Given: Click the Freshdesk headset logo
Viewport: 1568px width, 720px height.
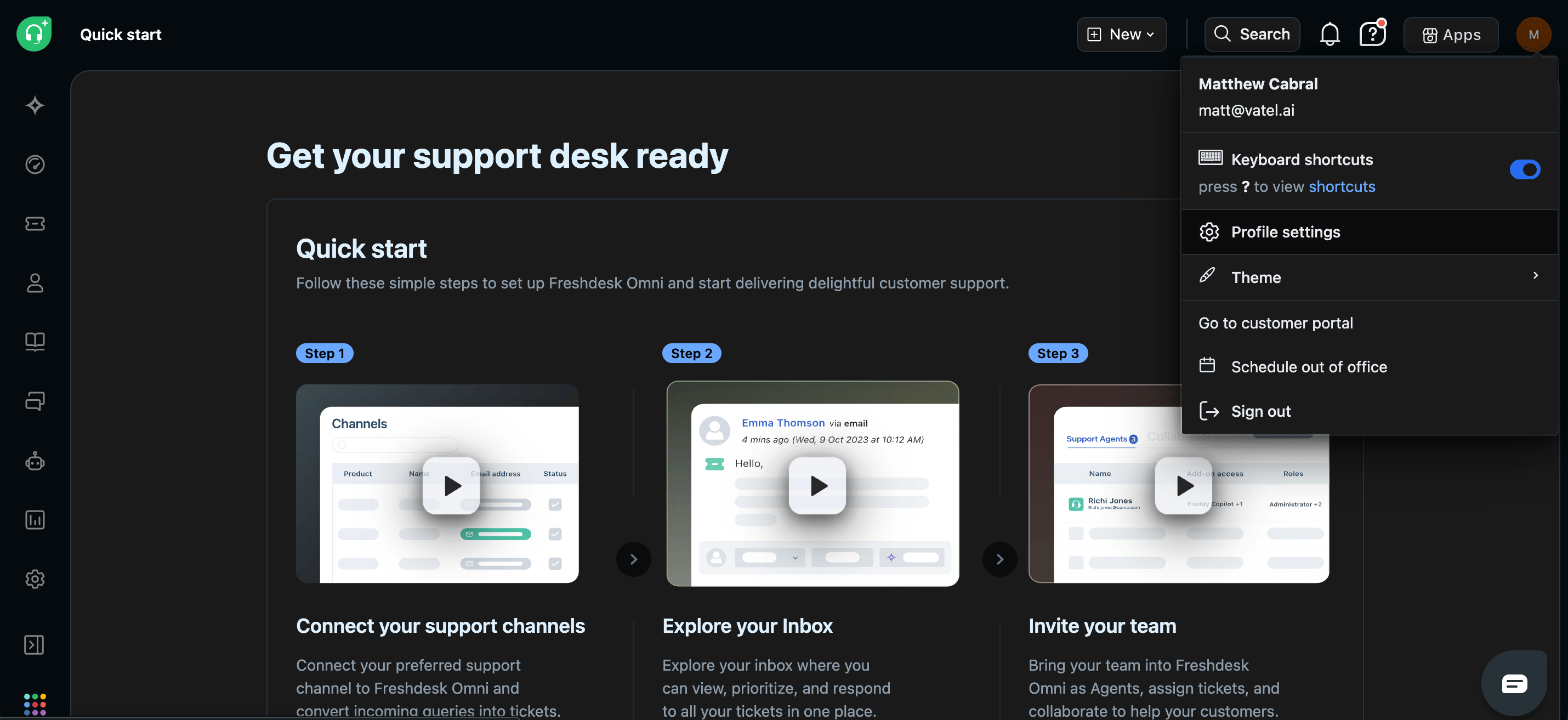Looking at the screenshot, I should click(x=34, y=34).
